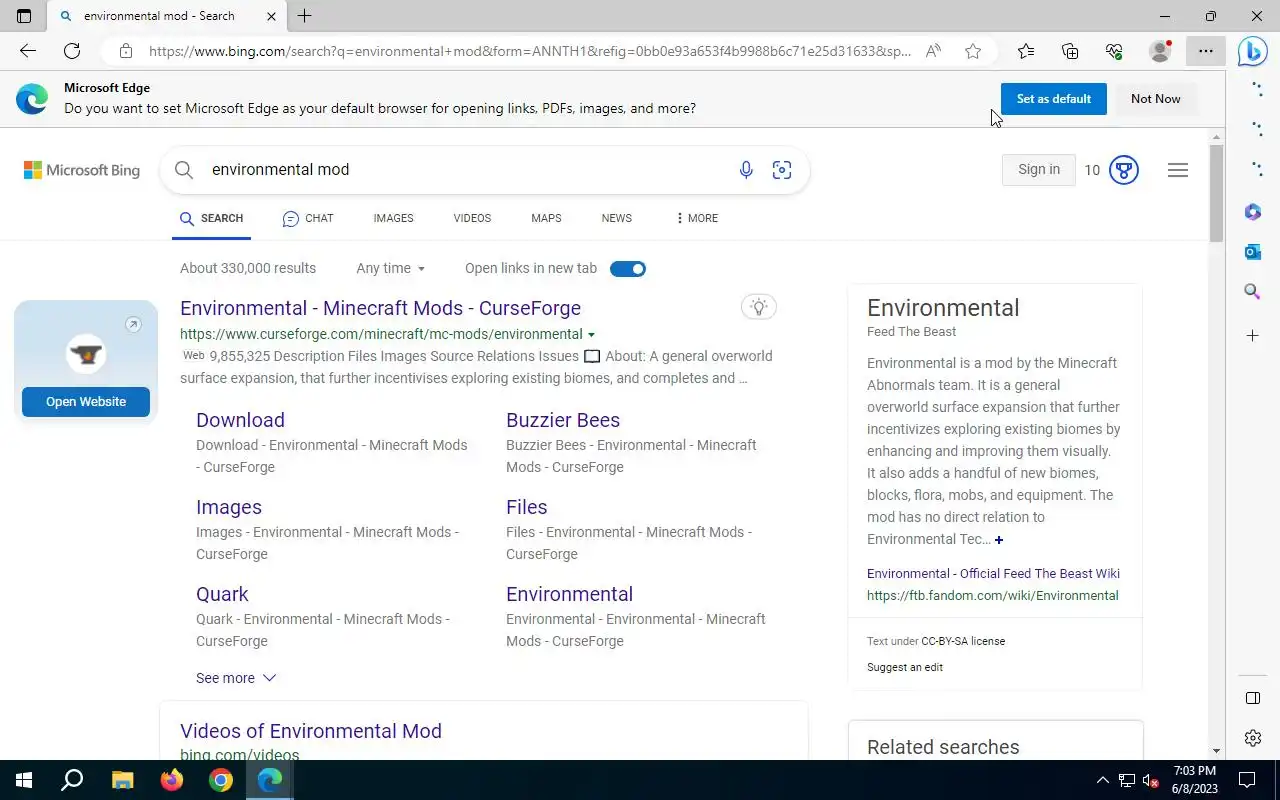Open sidebar settings gear icon
The width and height of the screenshot is (1280, 800).
[1253, 738]
